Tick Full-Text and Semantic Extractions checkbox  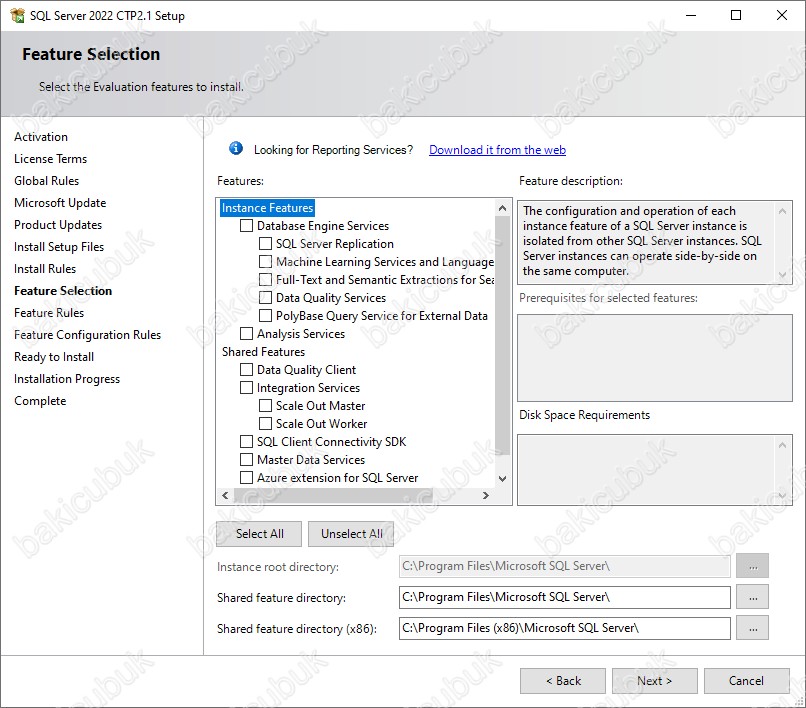click(x=265, y=280)
